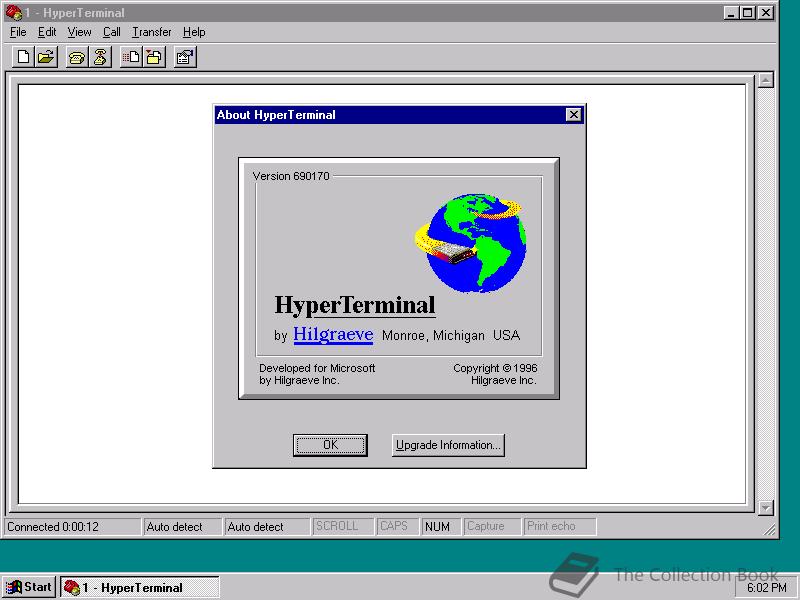Click the Windows Start button
This screenshot has height=600, width=800.
point(29,587)
